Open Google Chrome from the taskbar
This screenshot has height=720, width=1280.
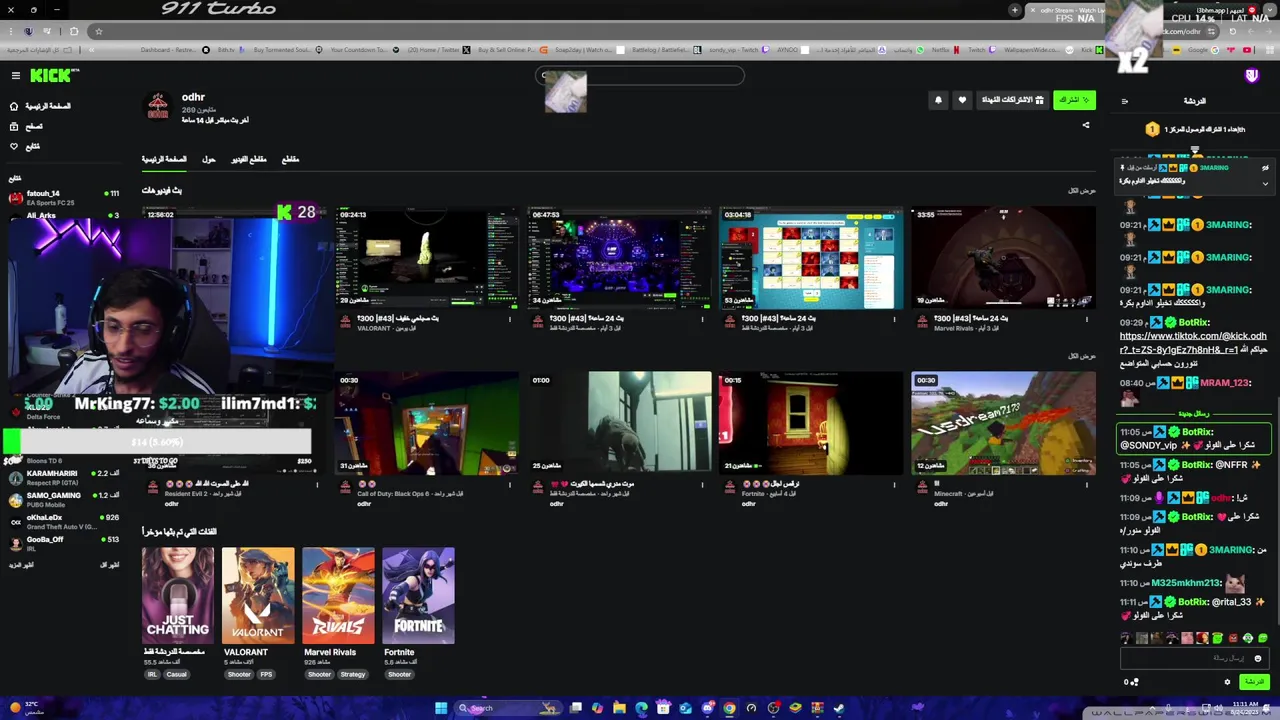pos(729,708)
